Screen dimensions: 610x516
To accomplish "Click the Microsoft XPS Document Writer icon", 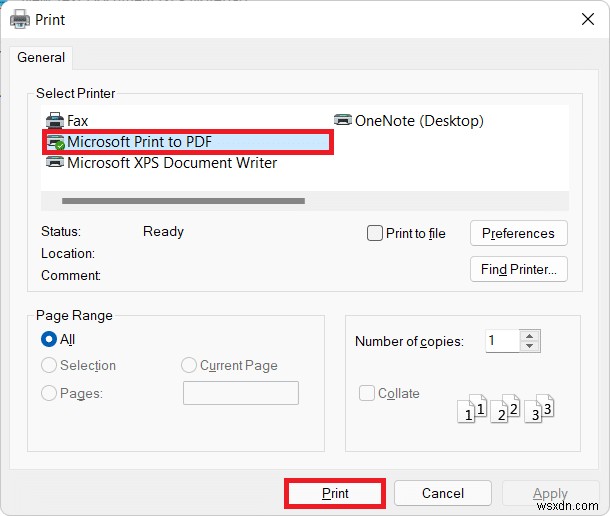I will (55, 162).
